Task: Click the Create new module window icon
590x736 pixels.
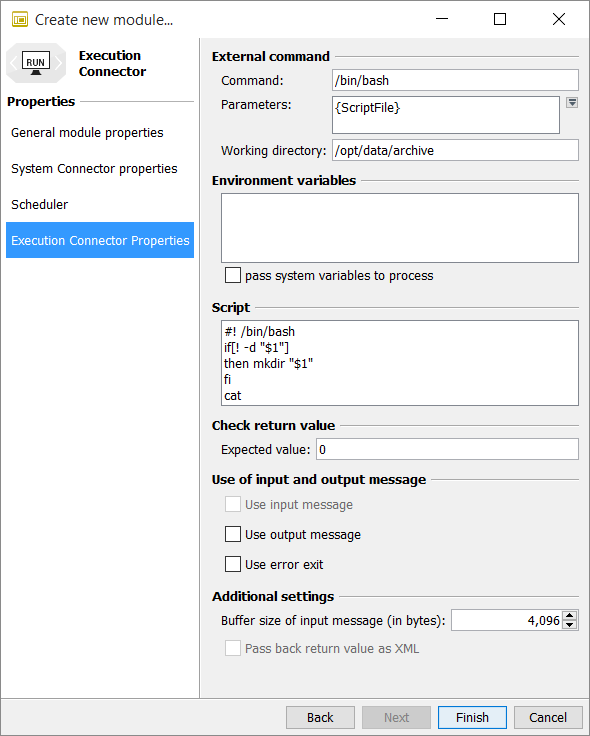Action: point(20,20)
